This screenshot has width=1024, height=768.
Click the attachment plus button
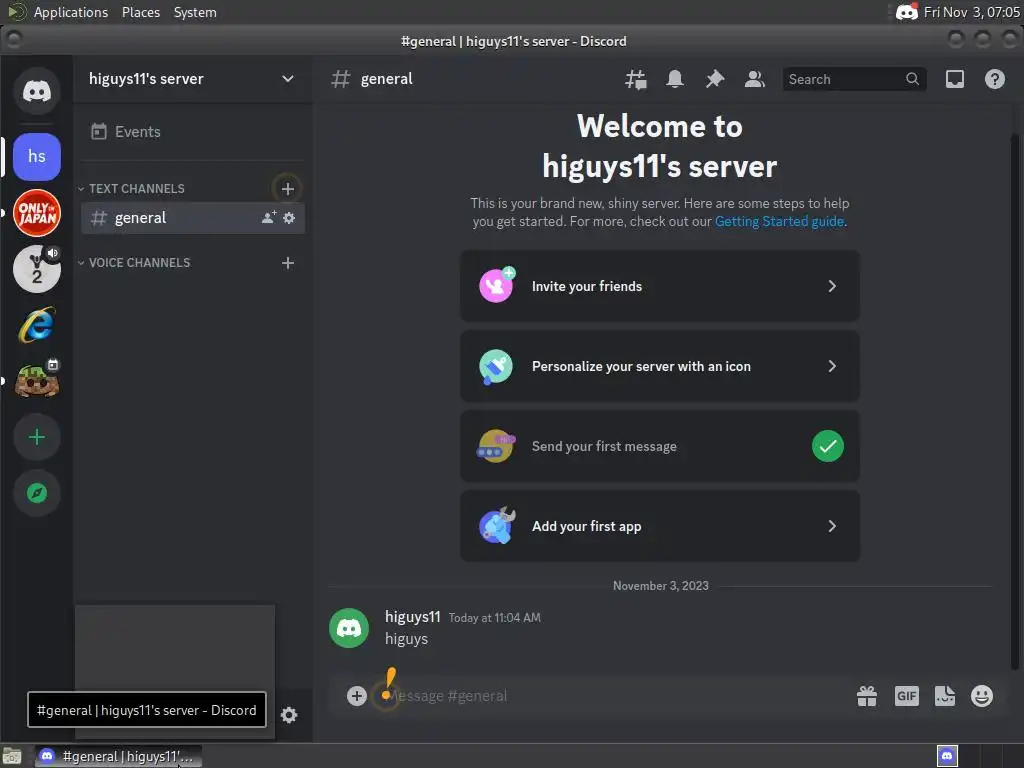357,696
